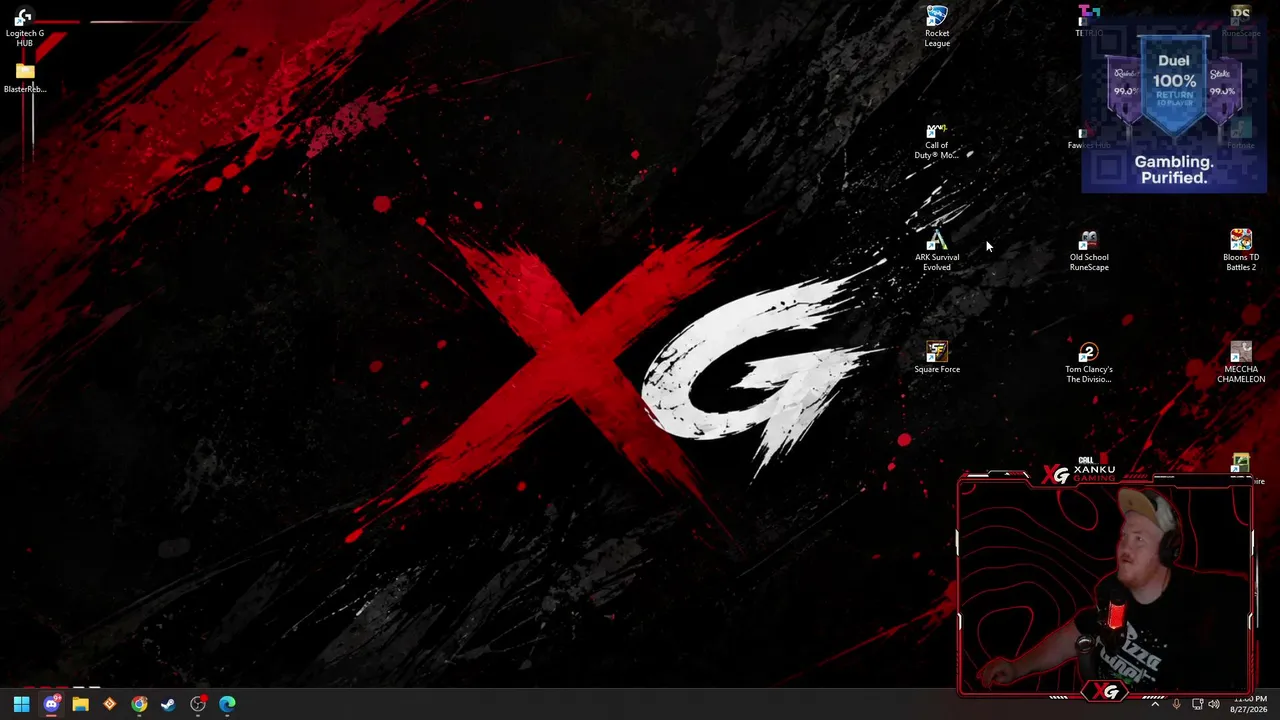Open the clock and date flyout
1280x720 pixels.
[x=1250, y=704]
